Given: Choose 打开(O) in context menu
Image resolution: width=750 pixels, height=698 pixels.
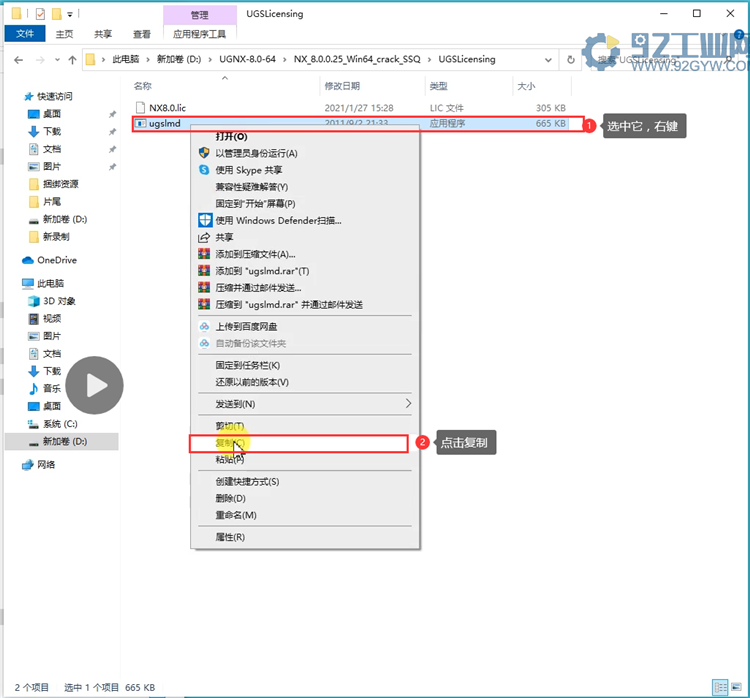Looking at the screenshot, I should coord(305,137).
